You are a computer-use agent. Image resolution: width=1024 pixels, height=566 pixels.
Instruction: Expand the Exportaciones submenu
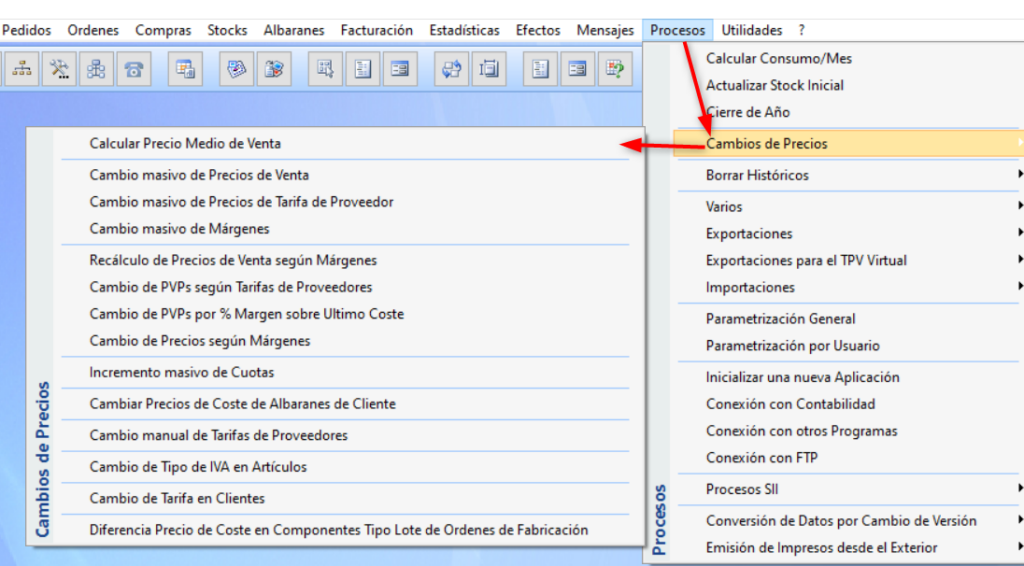coord(749,233)
